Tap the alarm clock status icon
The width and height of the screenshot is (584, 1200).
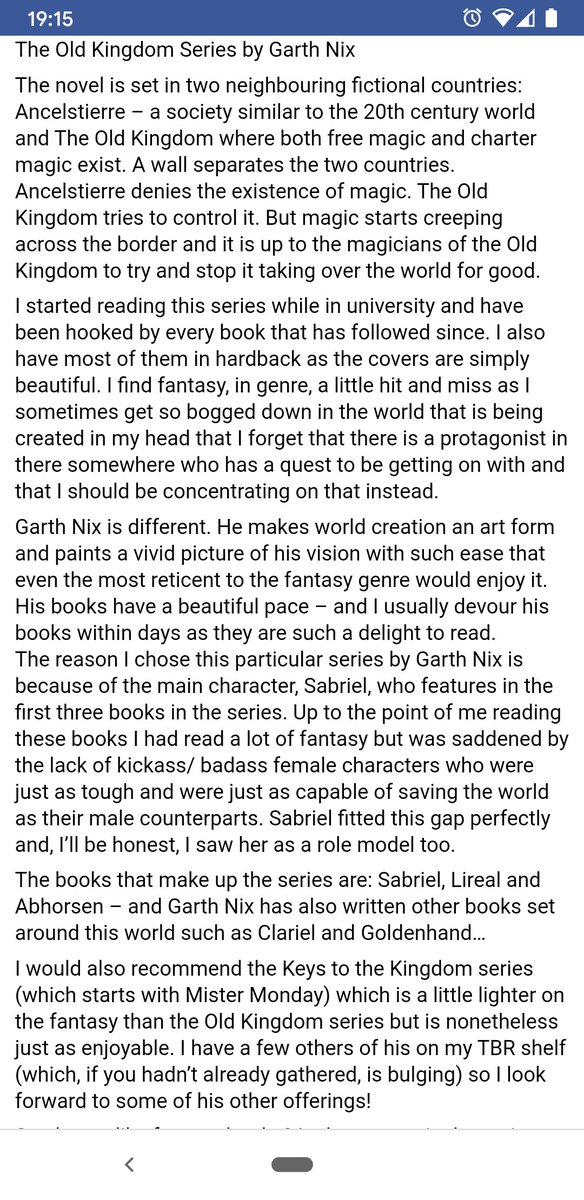(474, 17)
